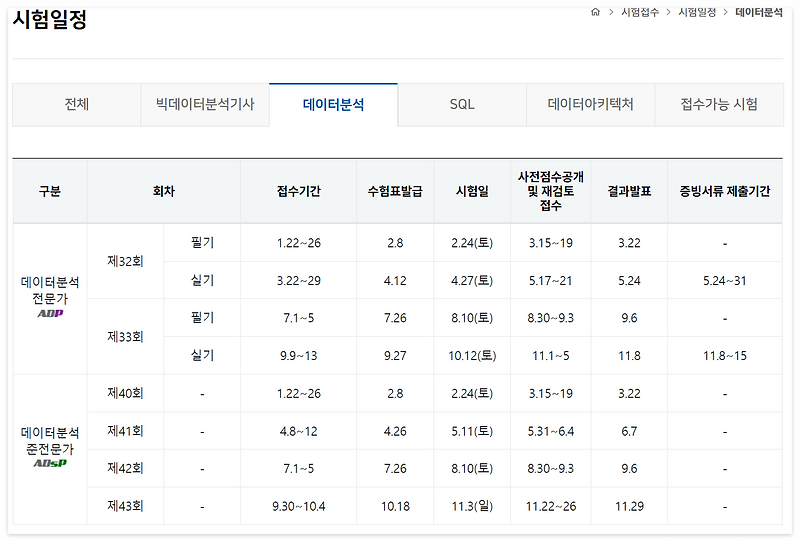Viewport: 800px width, 542px height.
Task: Click the ADP logo under 데이터분석 전문가
Action: tap(50, 313)
